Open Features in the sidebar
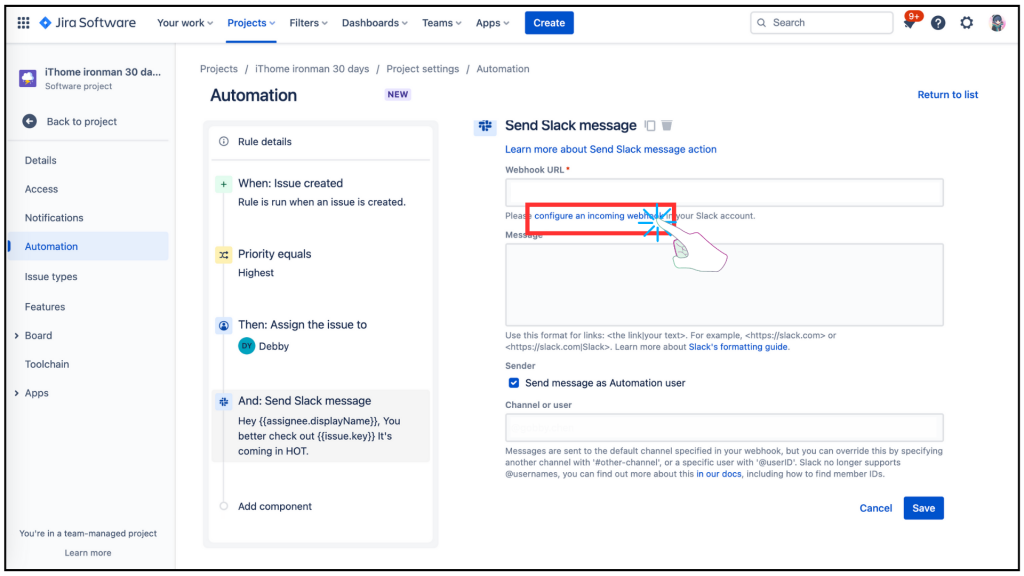Image resolution: width=1024 pixels, height=576 pixels. (x=45, y=307)
